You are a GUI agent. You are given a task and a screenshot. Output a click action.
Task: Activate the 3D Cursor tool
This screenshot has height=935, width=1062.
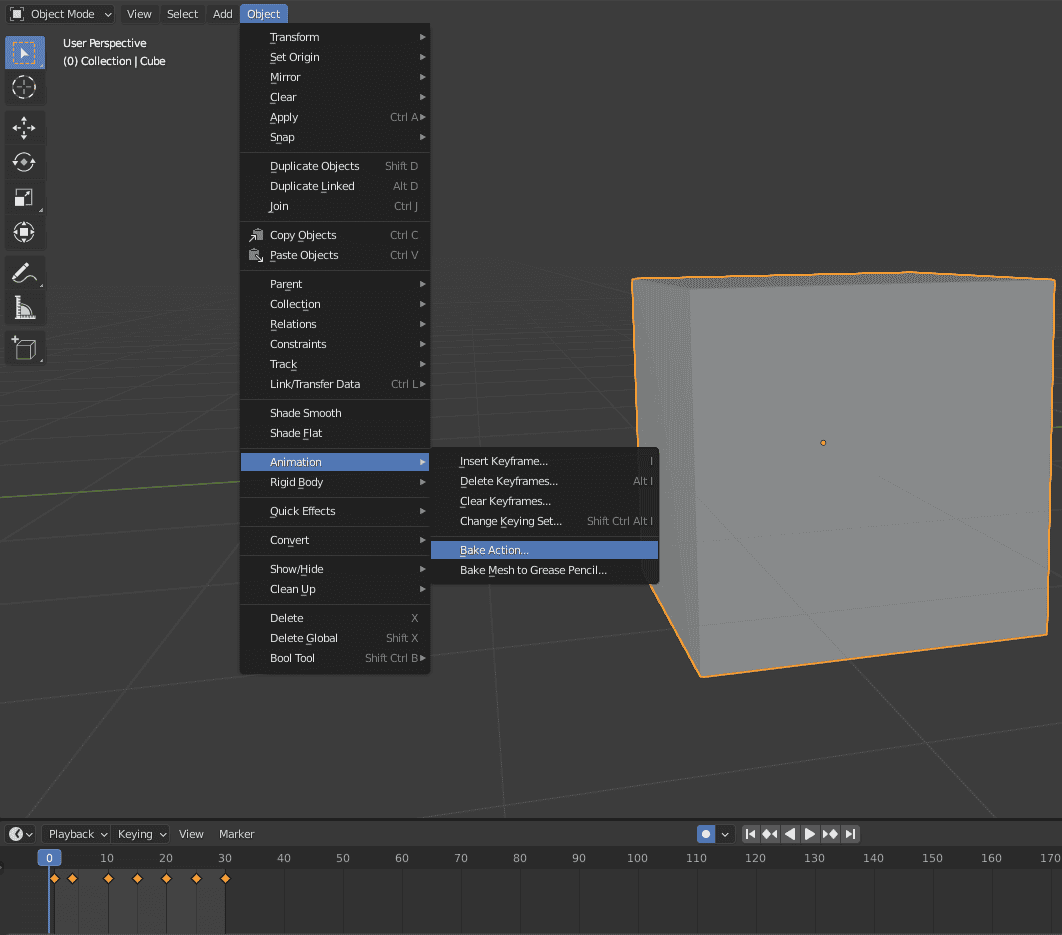[x=25, y=88]
